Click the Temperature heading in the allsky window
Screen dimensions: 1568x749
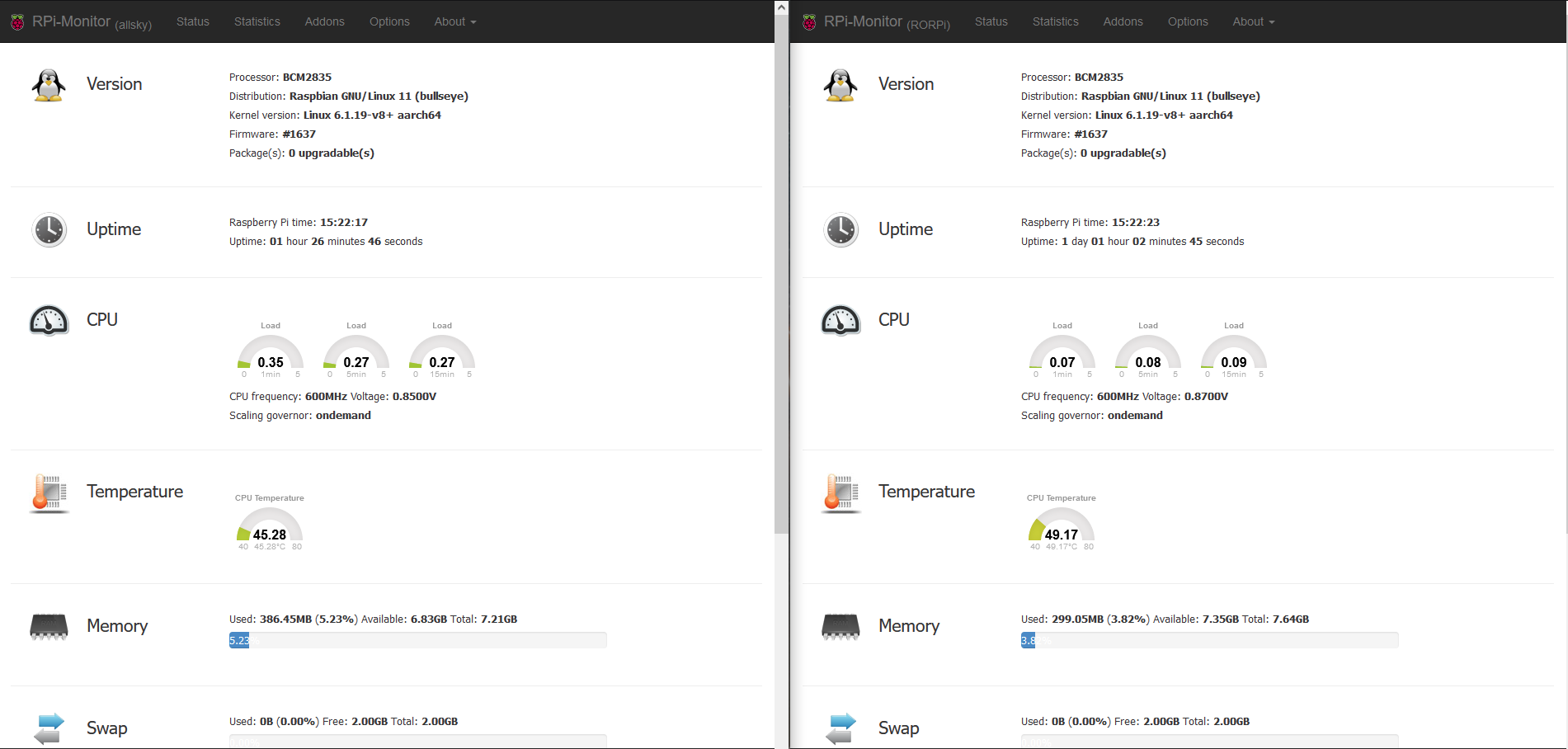coord(135,492)
